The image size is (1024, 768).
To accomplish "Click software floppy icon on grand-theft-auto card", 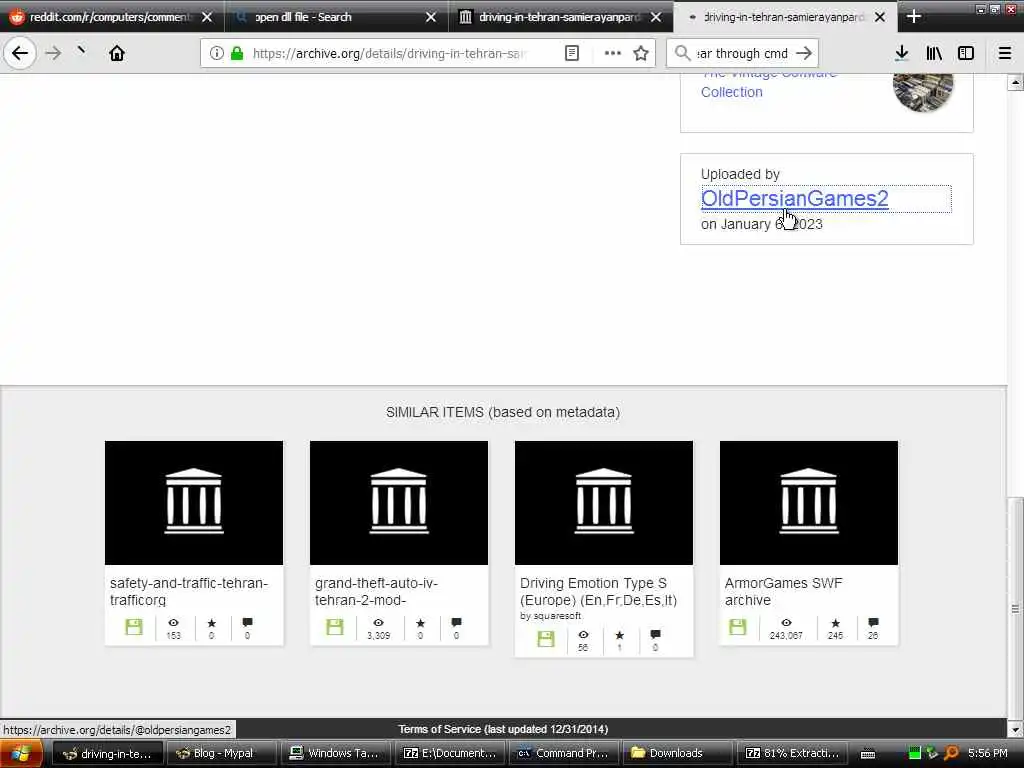I will pyautogui.click(x=334, y=627).
